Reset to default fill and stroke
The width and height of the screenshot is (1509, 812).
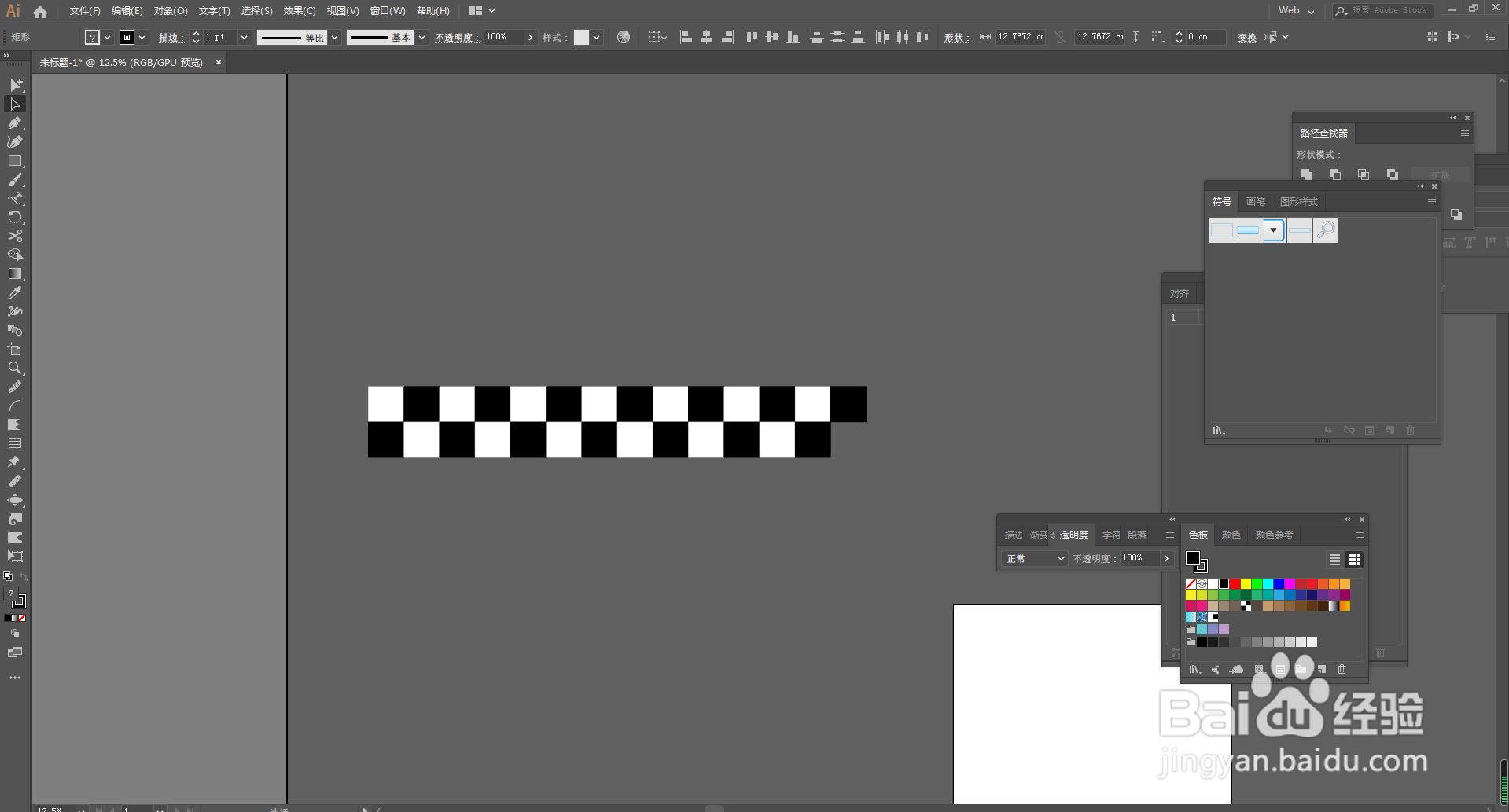pos(8,577)
